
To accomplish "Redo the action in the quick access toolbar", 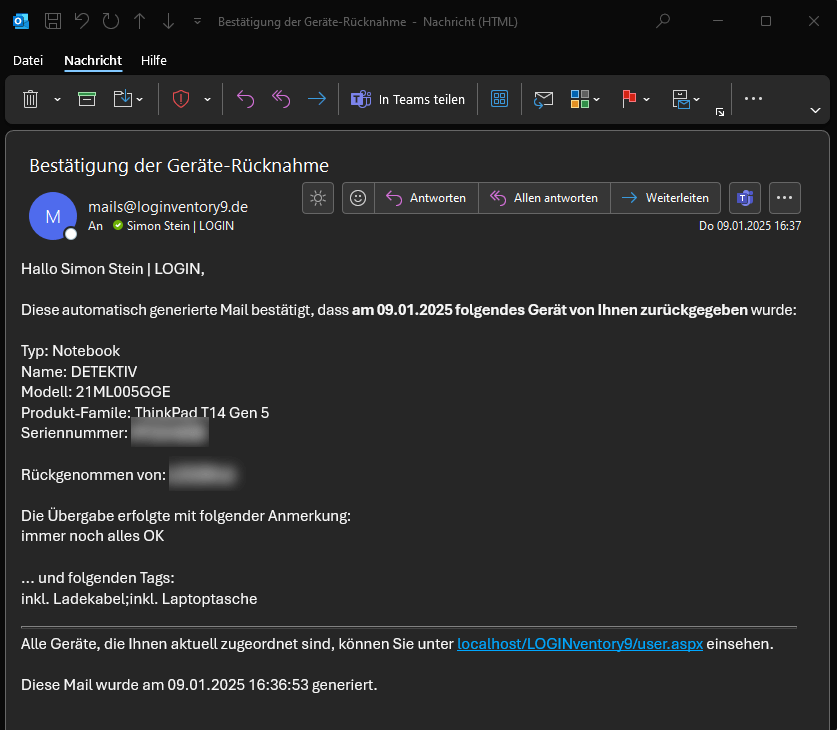I will point(111,21).
